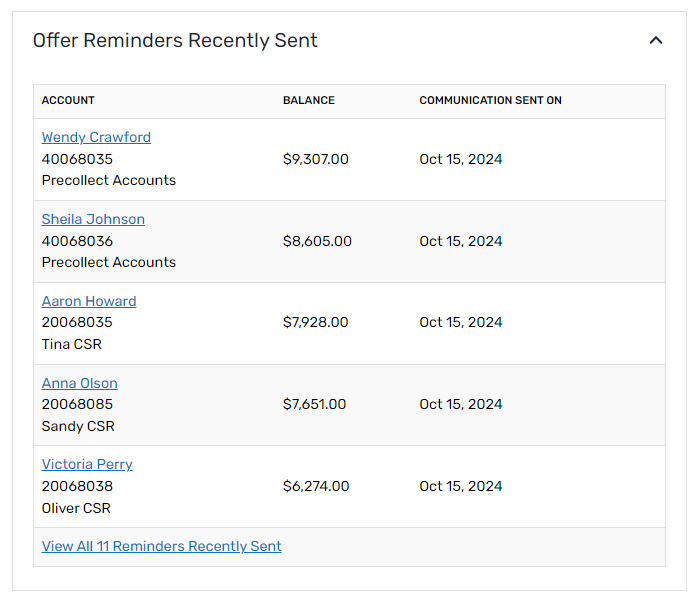Click the Offer Reminders Recently Sent title
Viewport: 700px width, 603px height.
pyautogui.click(x=175, y=41)
